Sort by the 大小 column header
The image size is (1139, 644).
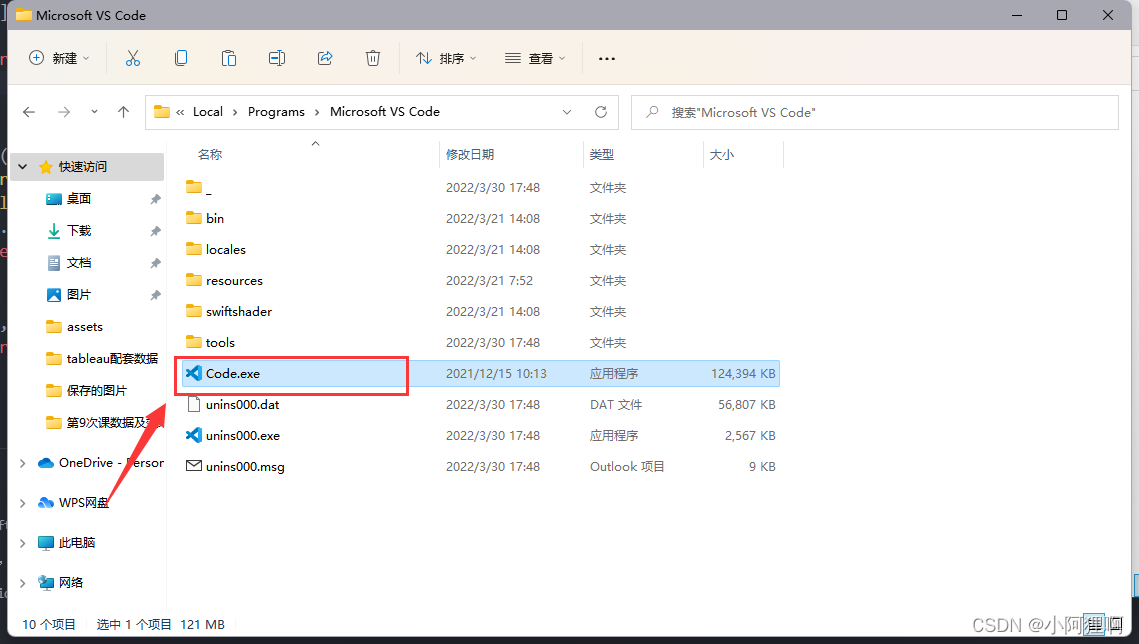click(721, 155)
